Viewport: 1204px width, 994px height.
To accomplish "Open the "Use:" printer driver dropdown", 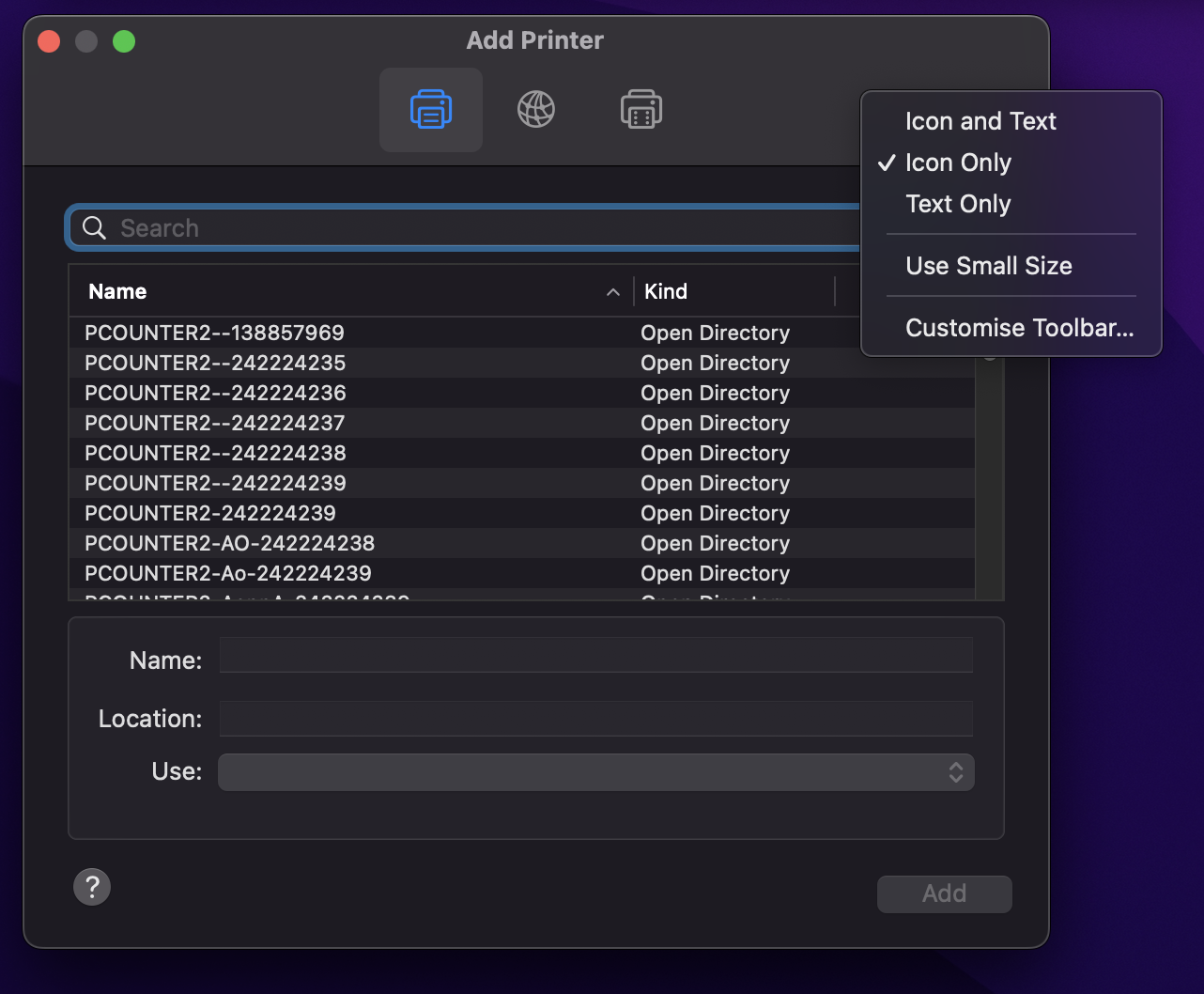I will (596, 771).
